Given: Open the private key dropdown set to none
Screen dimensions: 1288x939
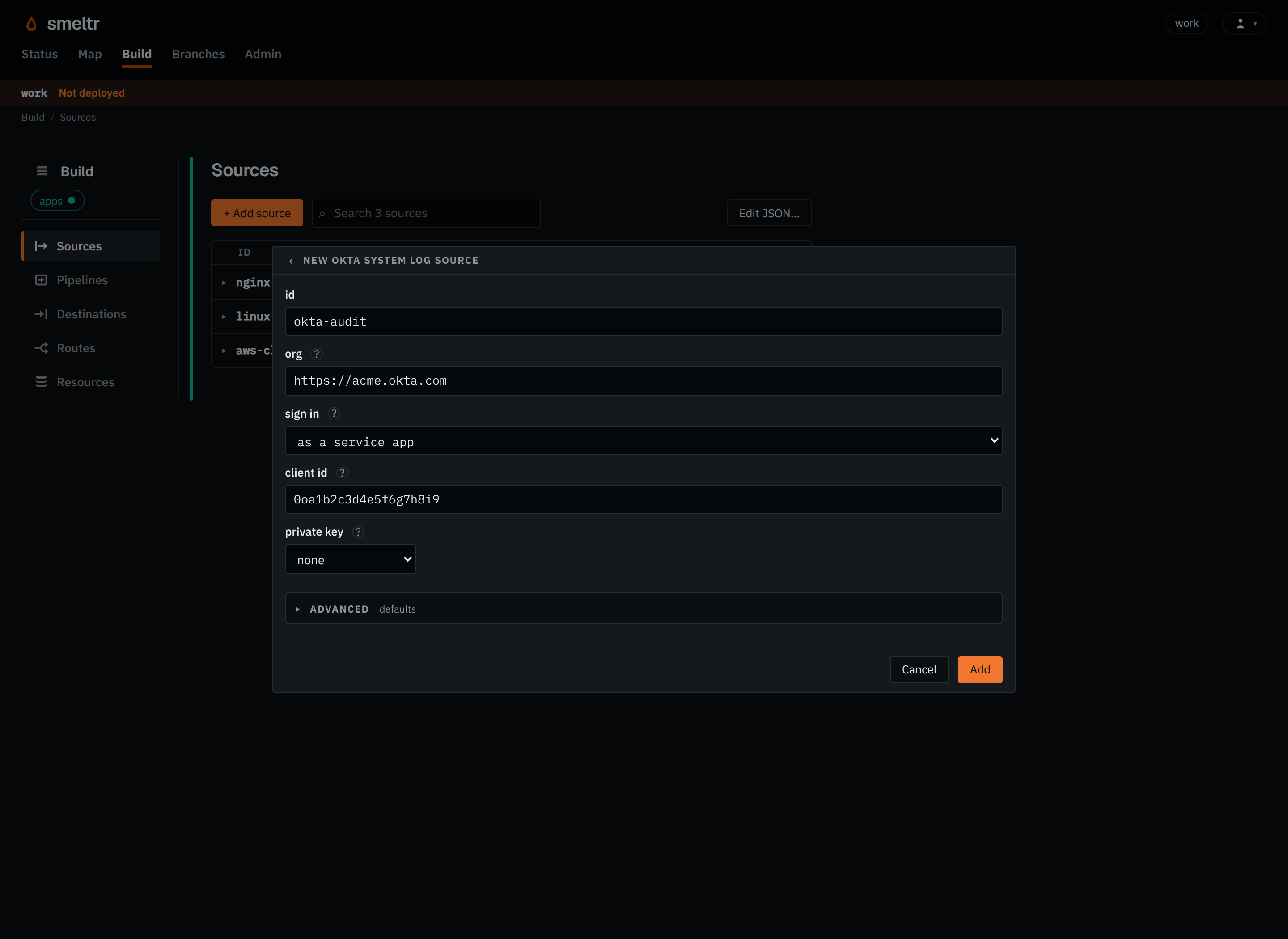Looking at the screenshot, I should (351, 559).
